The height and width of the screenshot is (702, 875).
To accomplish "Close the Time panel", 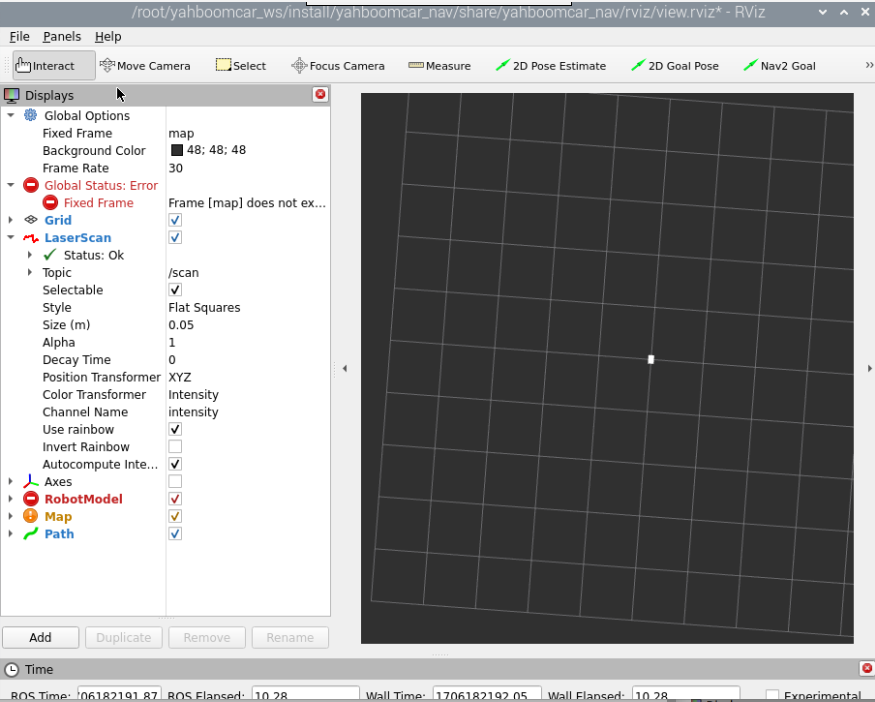I will click(x=867, y=668).
